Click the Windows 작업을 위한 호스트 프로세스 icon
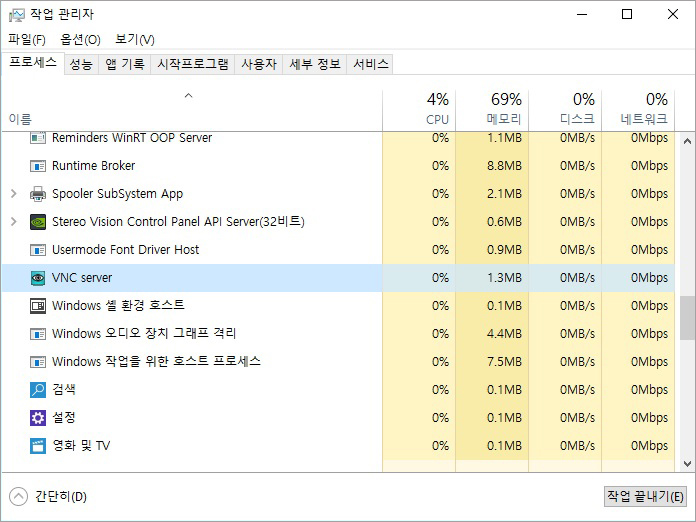 click(38, 362)
